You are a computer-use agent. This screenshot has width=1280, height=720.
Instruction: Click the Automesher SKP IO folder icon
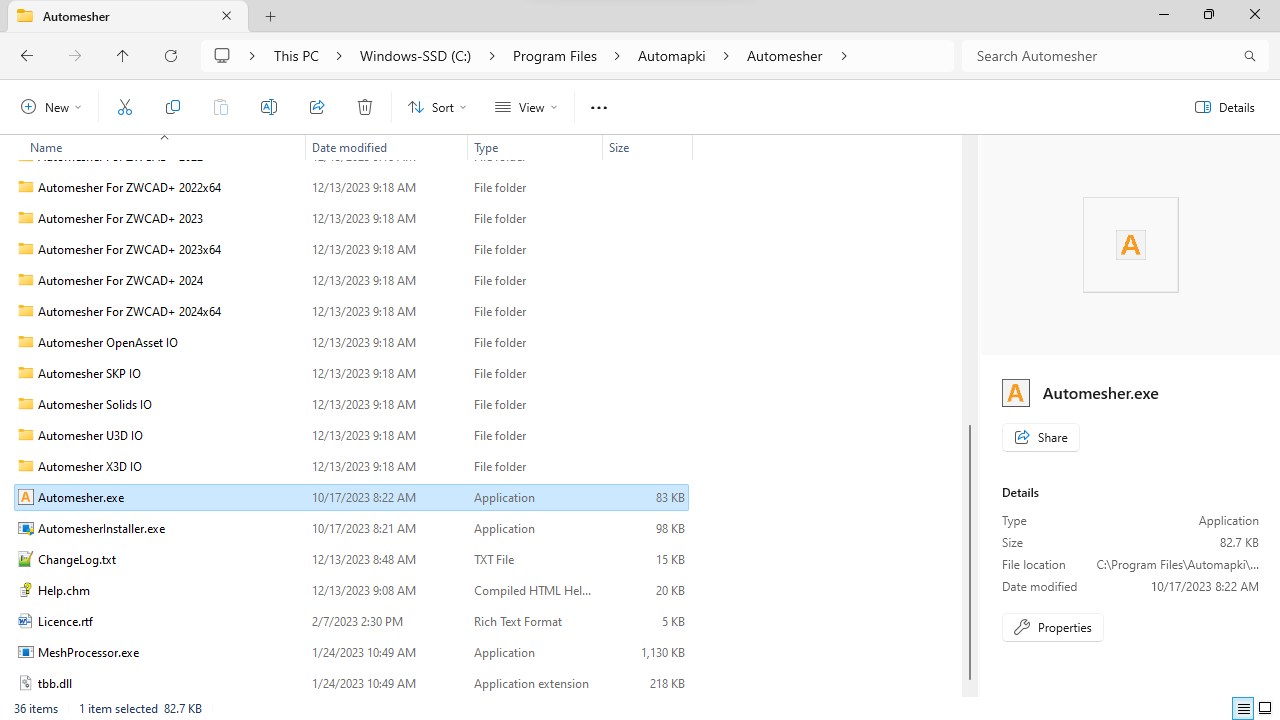pos(26,373)
